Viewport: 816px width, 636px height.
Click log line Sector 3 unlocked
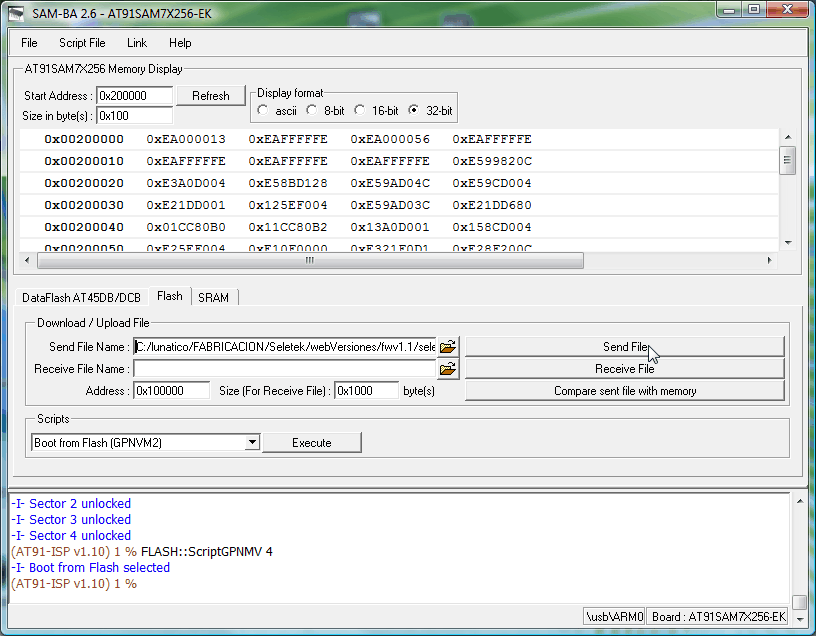point(71,519)
